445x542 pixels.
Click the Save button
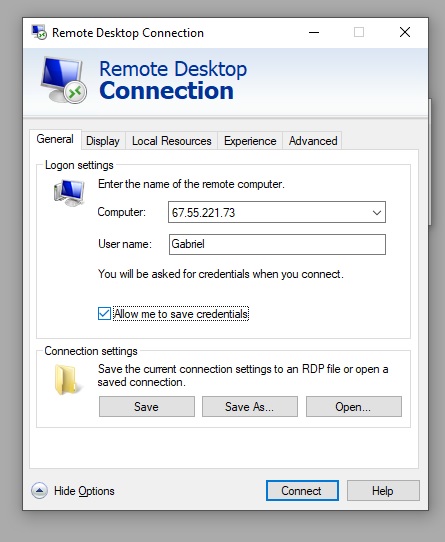(147, 406)
